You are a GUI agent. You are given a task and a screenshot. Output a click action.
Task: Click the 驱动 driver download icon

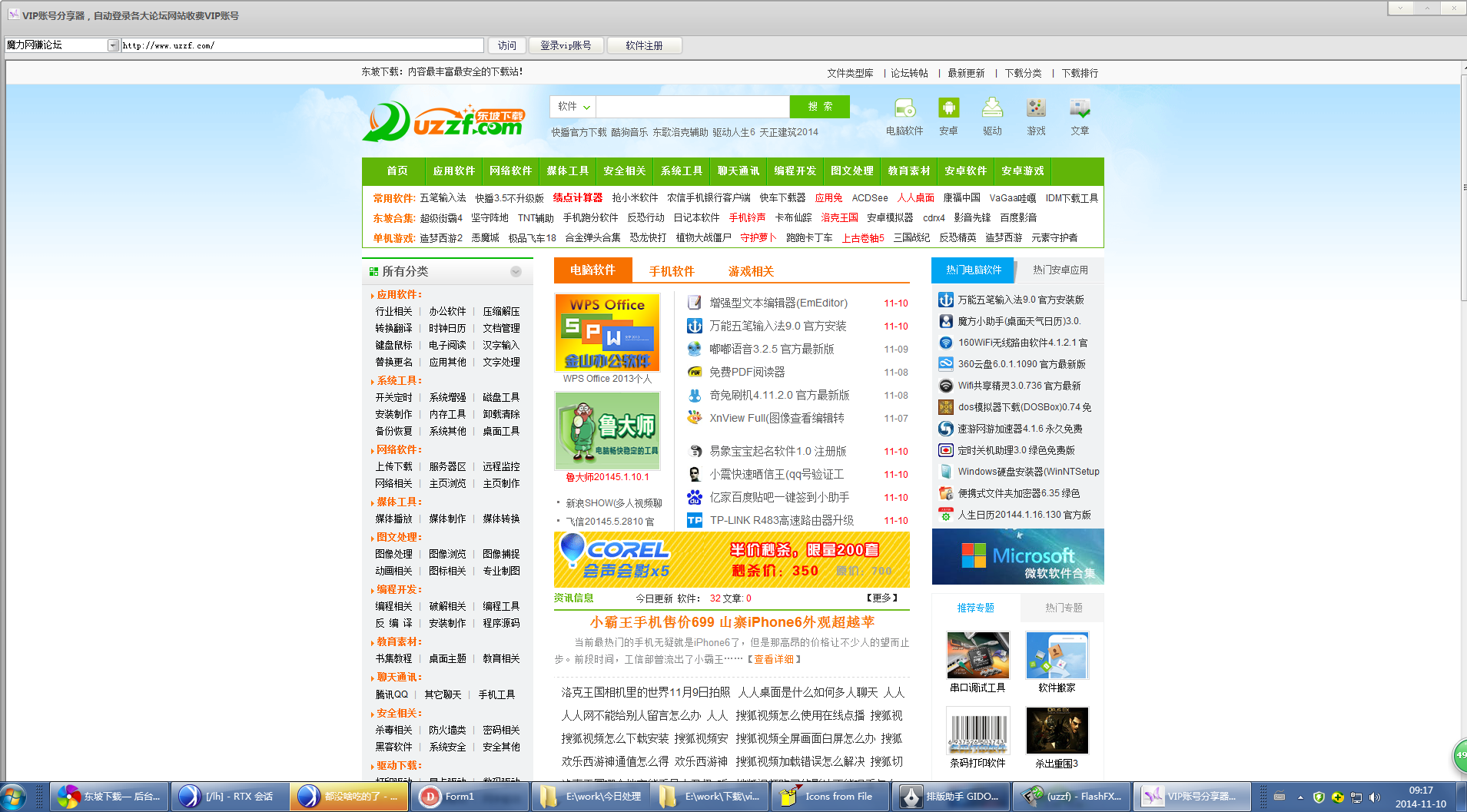(x=992, y=108)
